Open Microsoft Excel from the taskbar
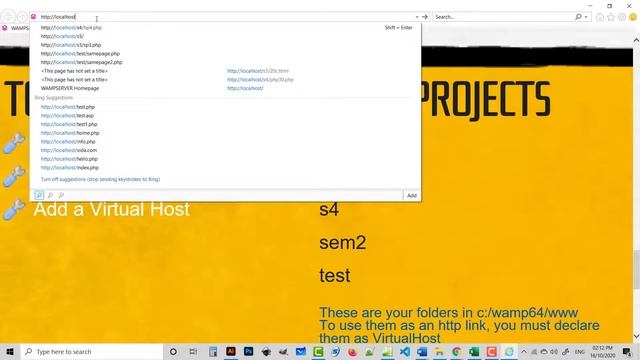 click(x=474, y=351)
